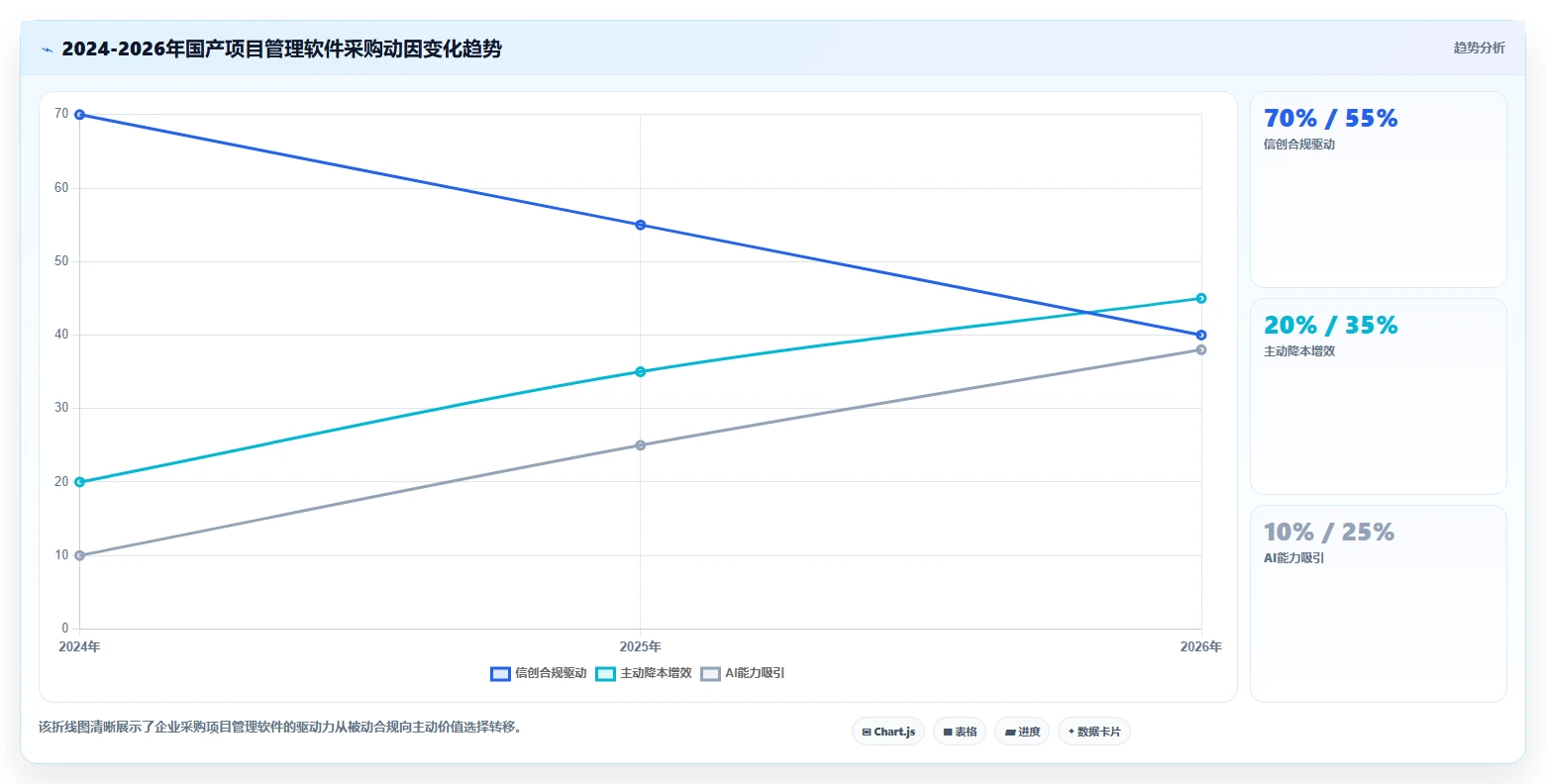This screenshot has height=784, width=1546.
Task: Click the 10% / 25% card value
Action: pos(1329,533)
